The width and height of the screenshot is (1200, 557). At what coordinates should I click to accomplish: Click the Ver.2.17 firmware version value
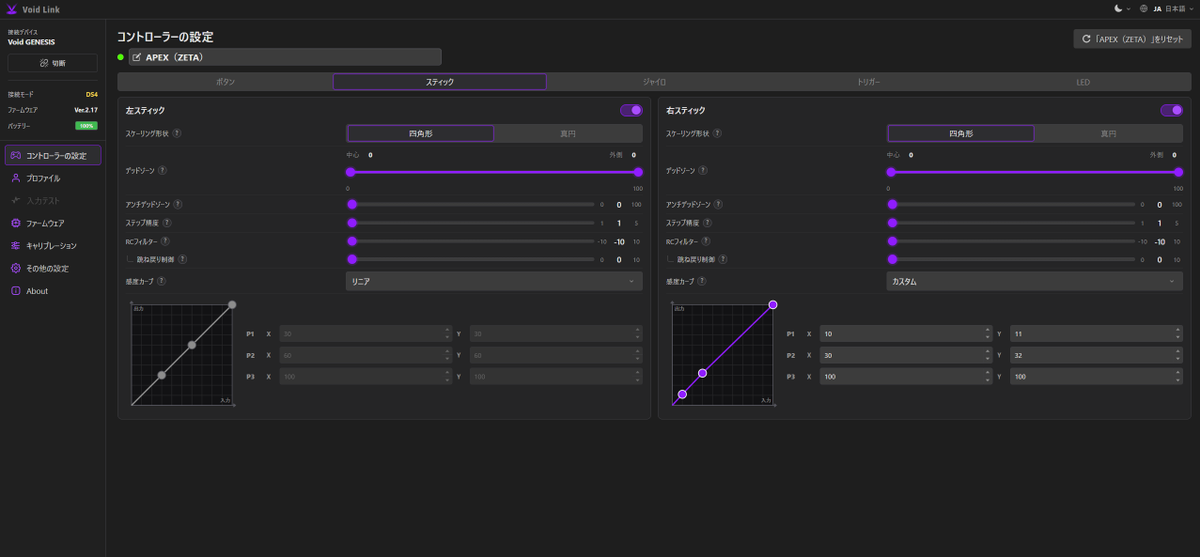86,109
